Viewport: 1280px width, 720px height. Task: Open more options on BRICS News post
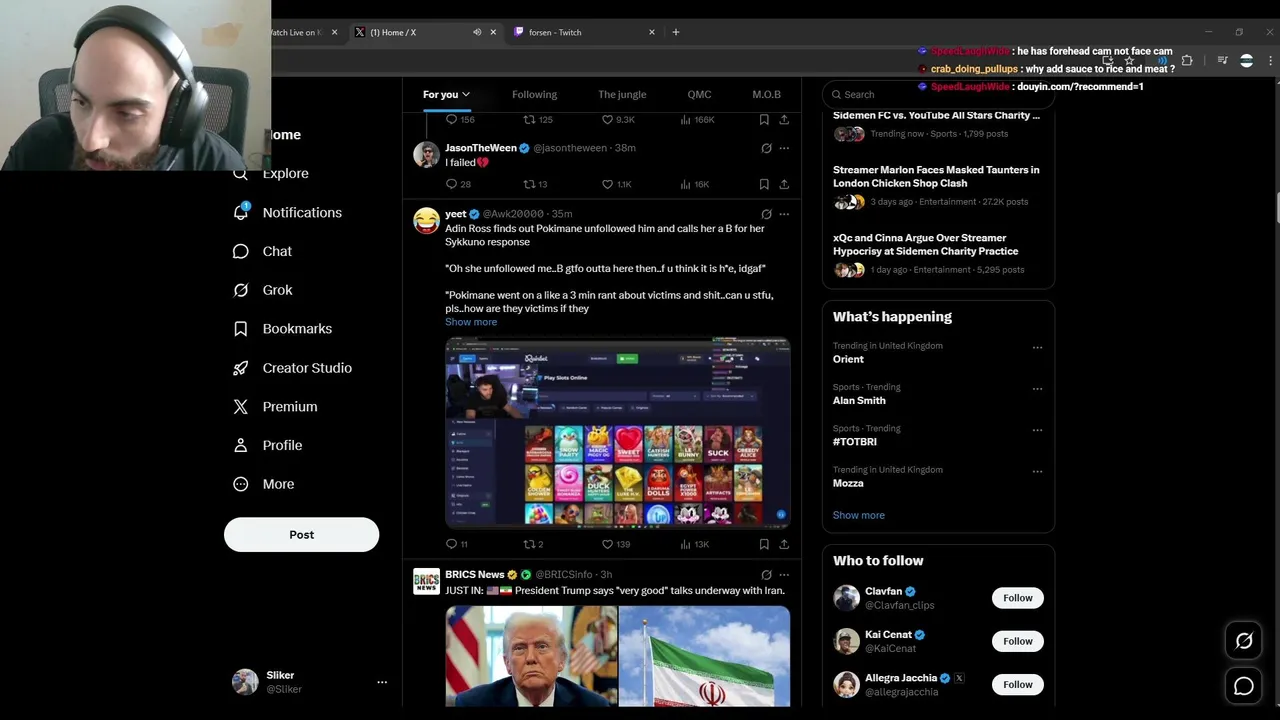pyautogui.click(x=784, y=575)
